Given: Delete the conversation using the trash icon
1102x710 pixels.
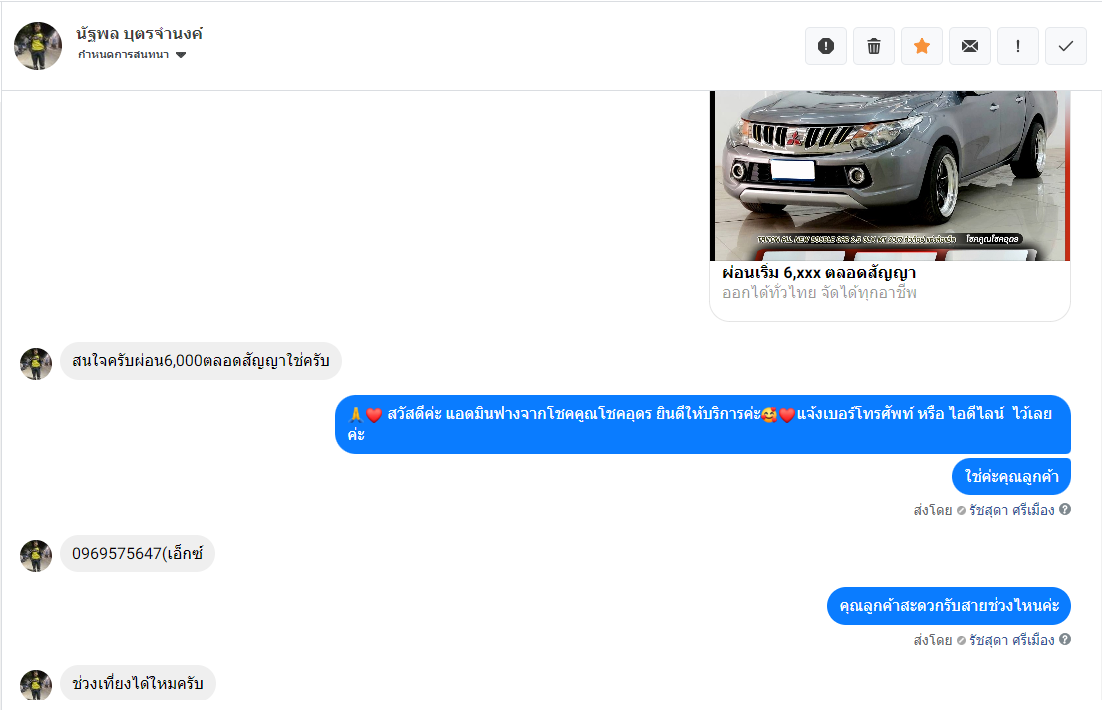Looking at the screenshot, I should pos(874,46).
